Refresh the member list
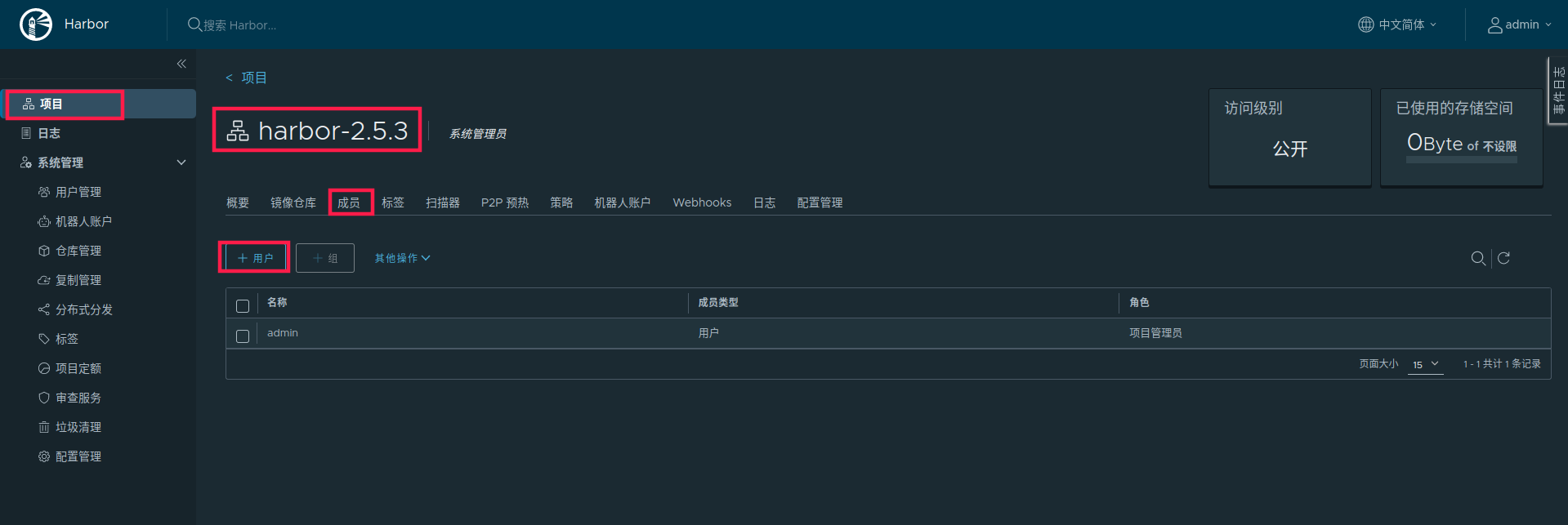 [1503, 258]
